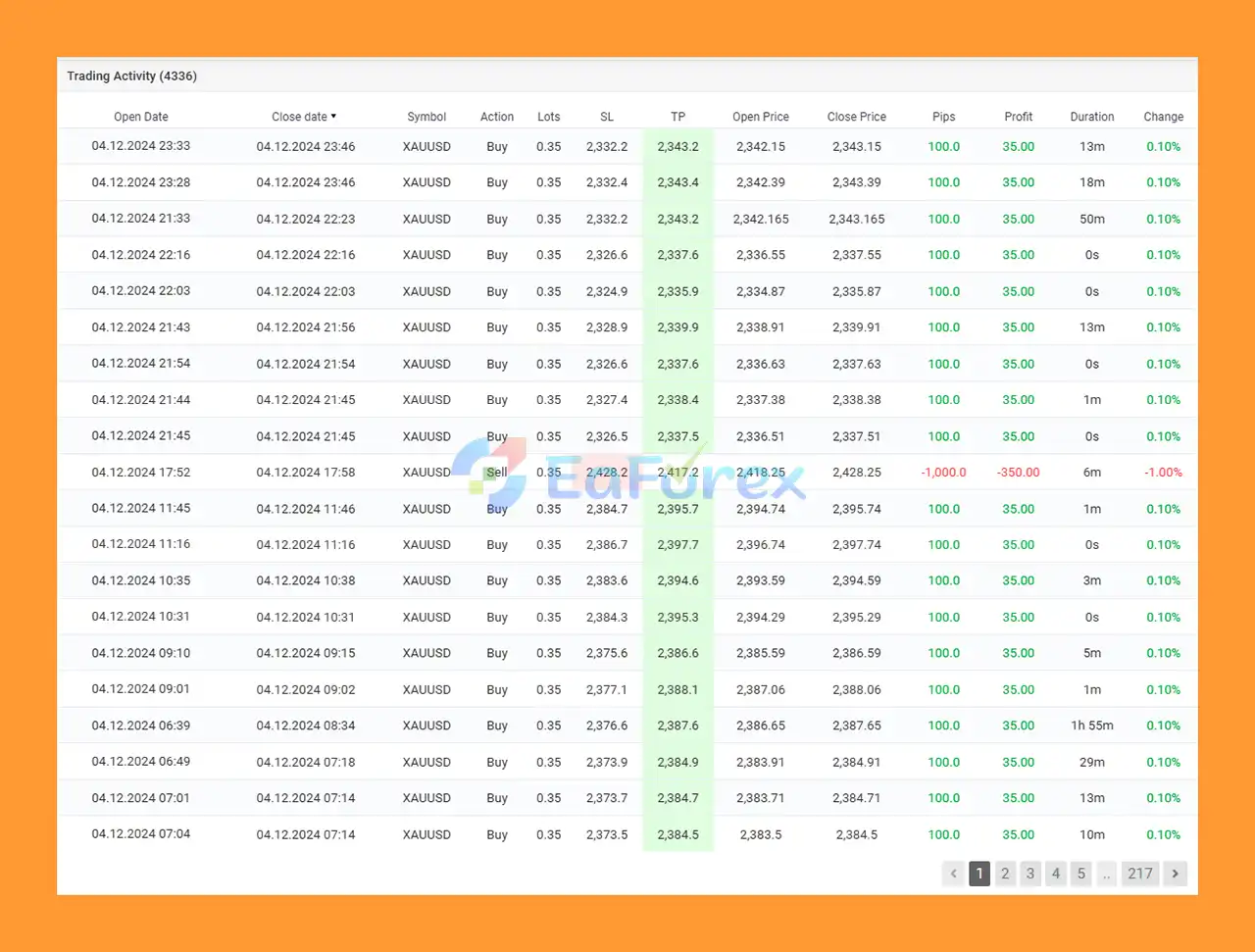The width and height of the screenshot is (1255, 952).
Task: Sort by Lots column header
Action: click(x=549, y=117)
